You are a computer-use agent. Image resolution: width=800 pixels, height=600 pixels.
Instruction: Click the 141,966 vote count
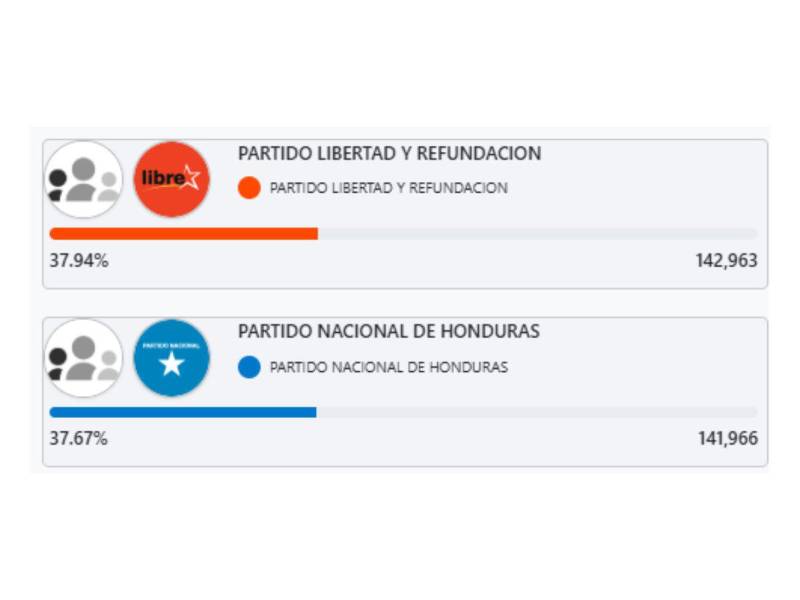pos(731,436)
